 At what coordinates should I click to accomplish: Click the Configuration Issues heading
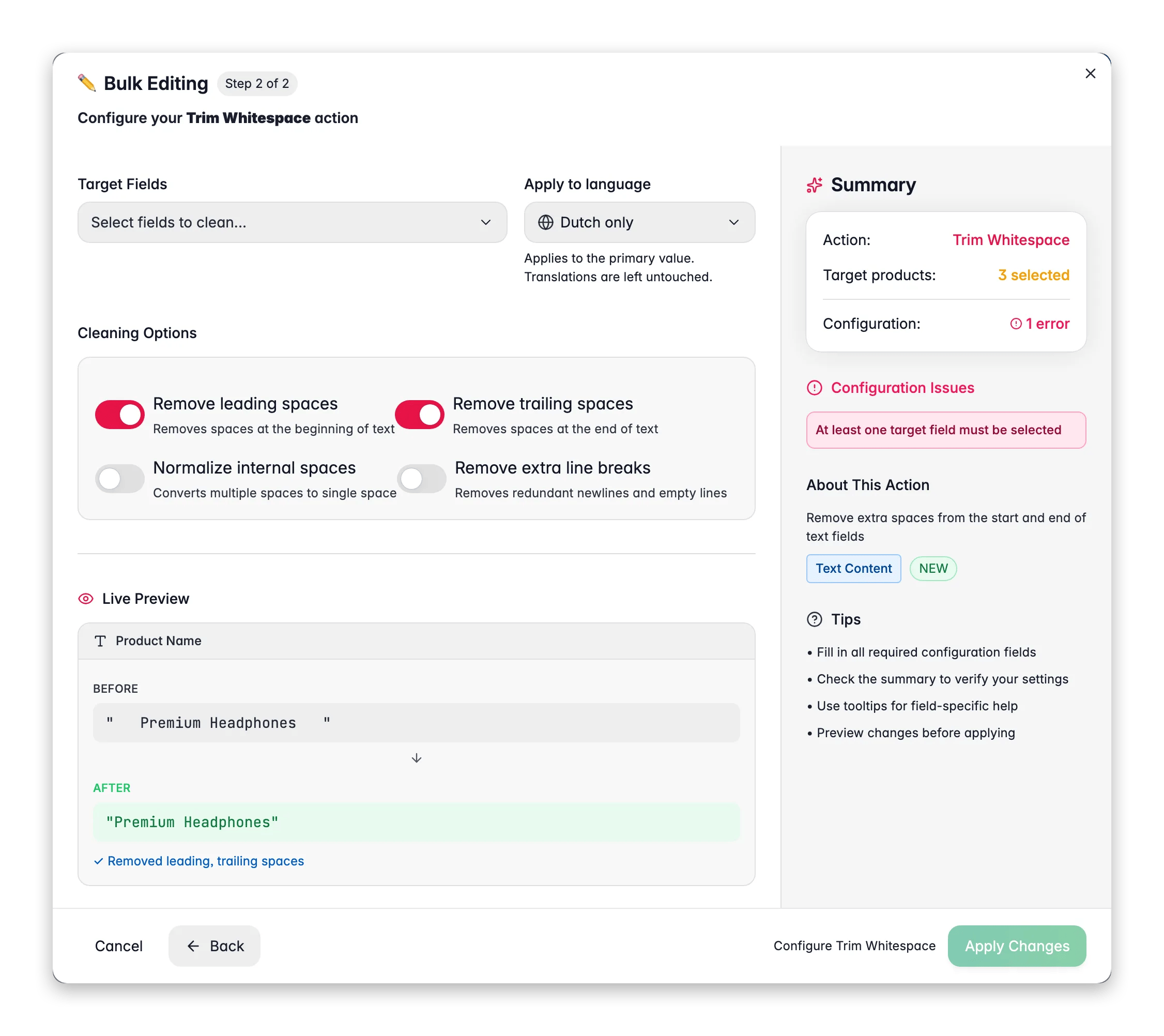(902, 388)
